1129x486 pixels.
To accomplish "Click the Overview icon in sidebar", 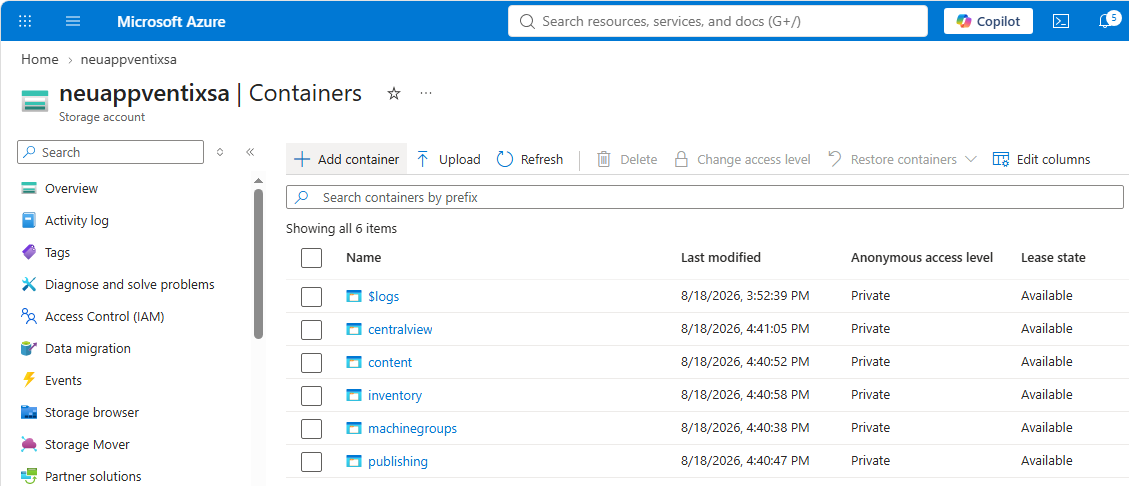I will coord(29,189).
